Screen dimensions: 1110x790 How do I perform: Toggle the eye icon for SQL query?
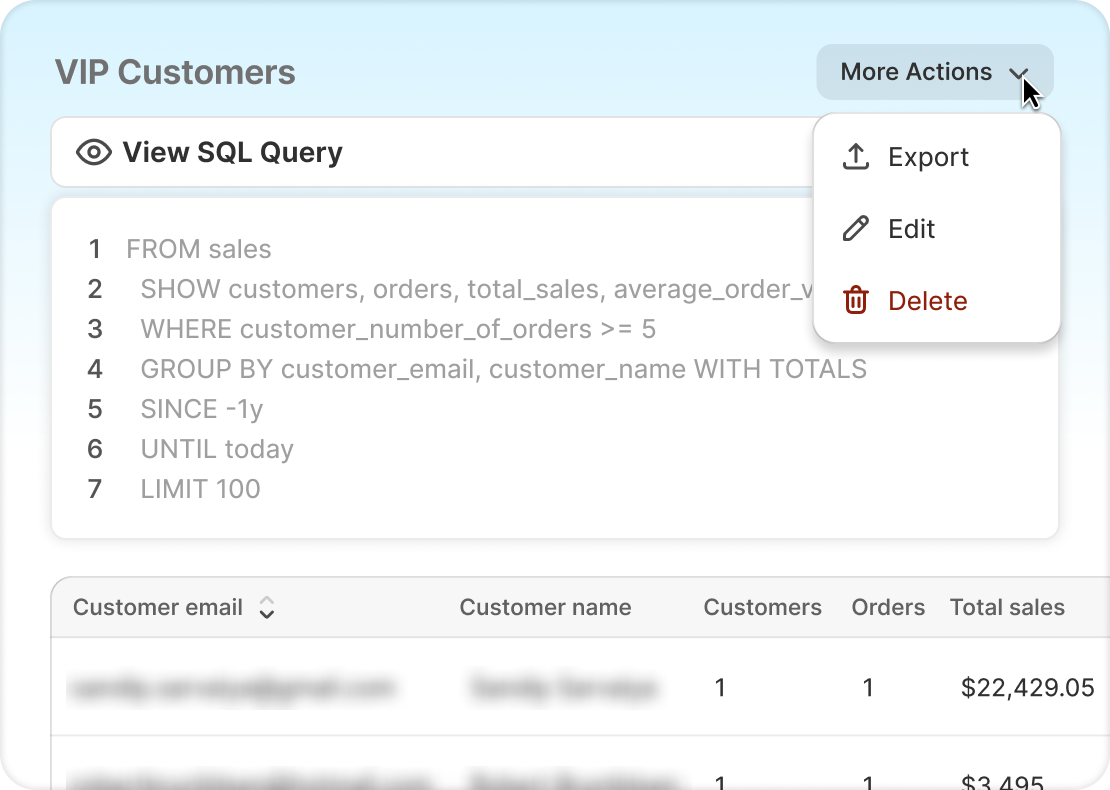[94, 152]
